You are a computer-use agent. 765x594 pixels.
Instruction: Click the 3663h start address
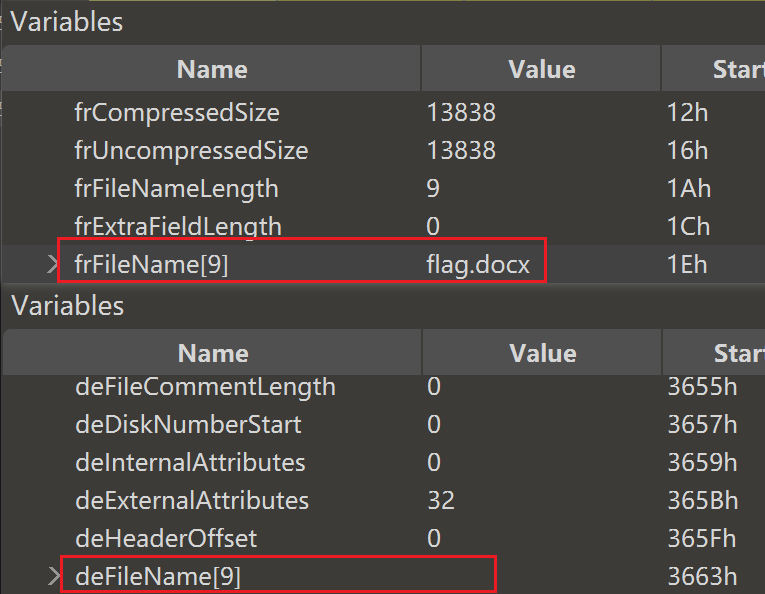702,576
